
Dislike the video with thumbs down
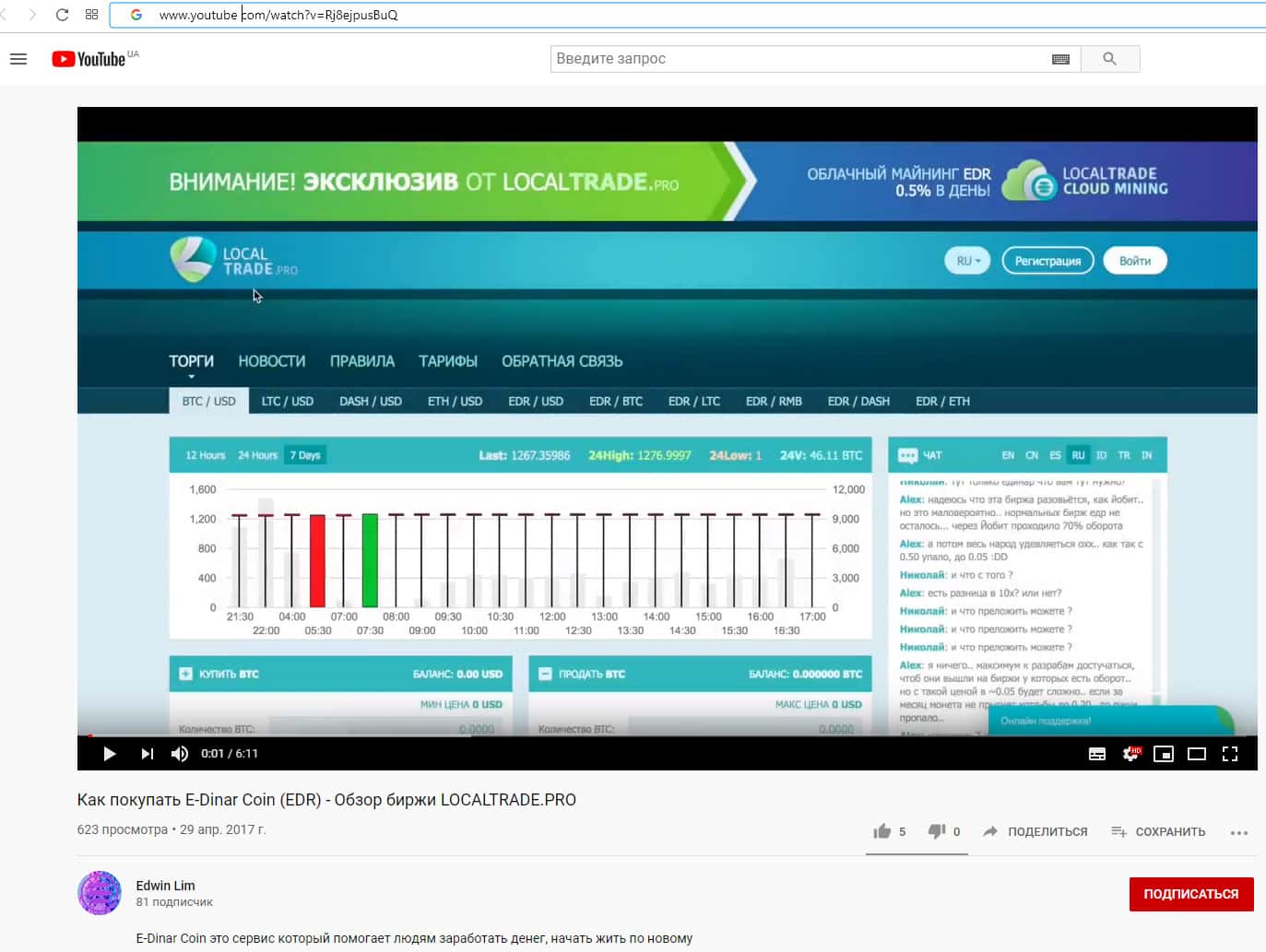tap(937, 831)
